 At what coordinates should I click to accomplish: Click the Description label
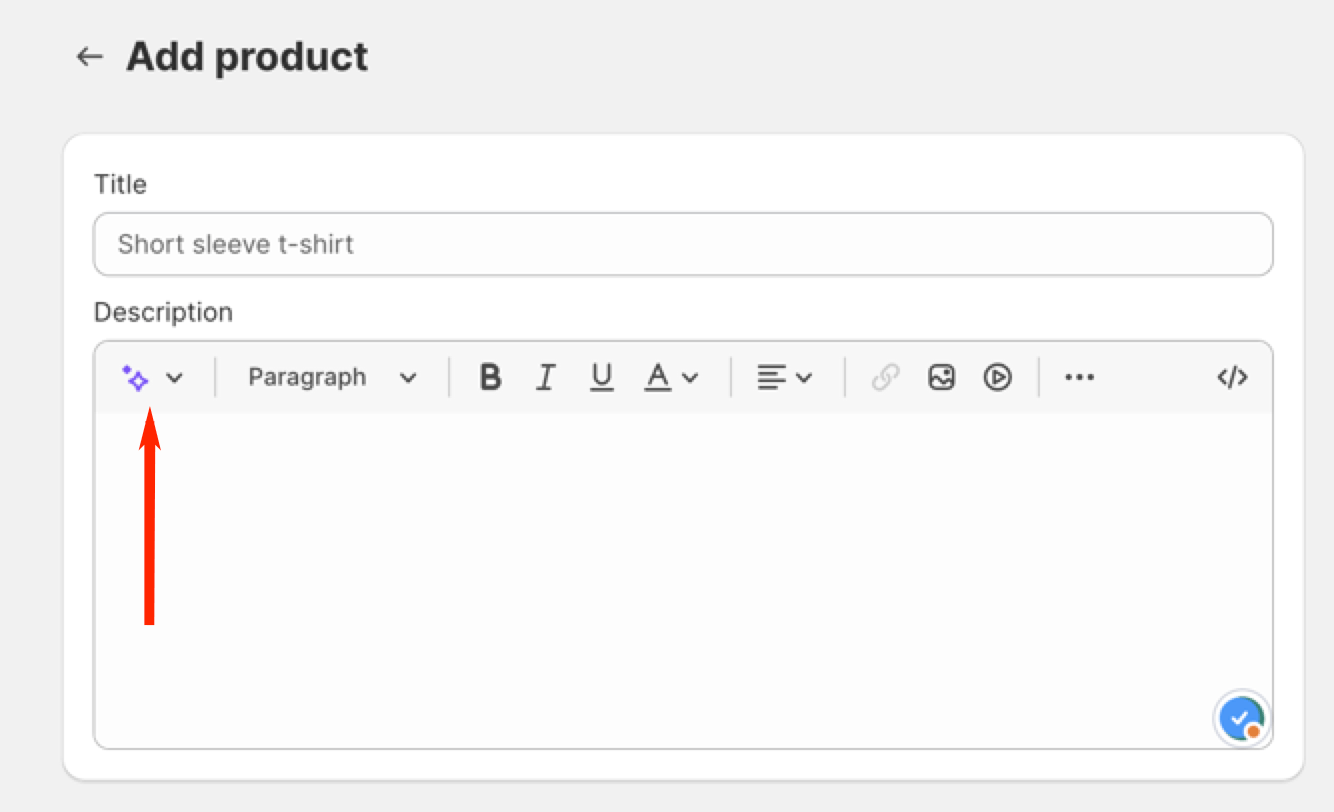click(163, 312)
